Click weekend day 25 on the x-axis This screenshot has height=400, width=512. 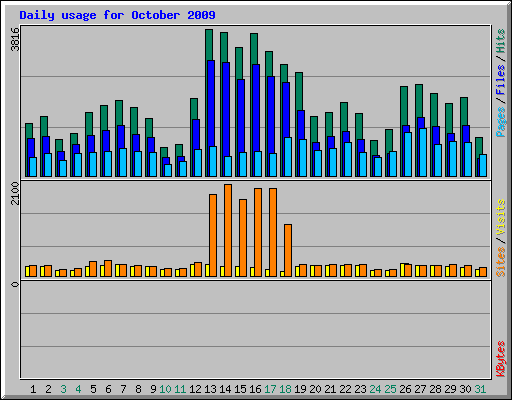click(x=390, y=389)
